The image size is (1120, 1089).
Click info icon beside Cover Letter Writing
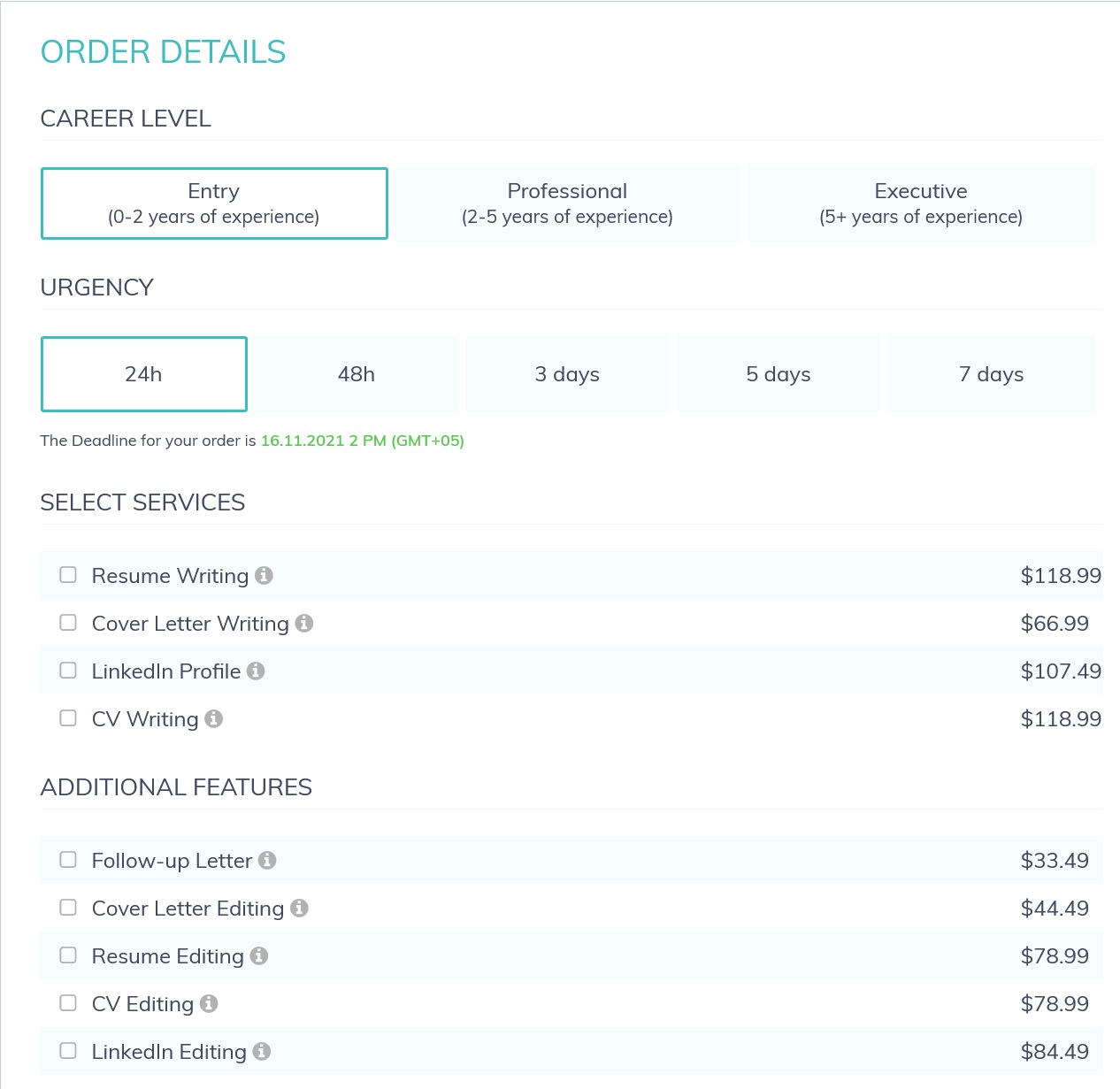tap(304, 623)
